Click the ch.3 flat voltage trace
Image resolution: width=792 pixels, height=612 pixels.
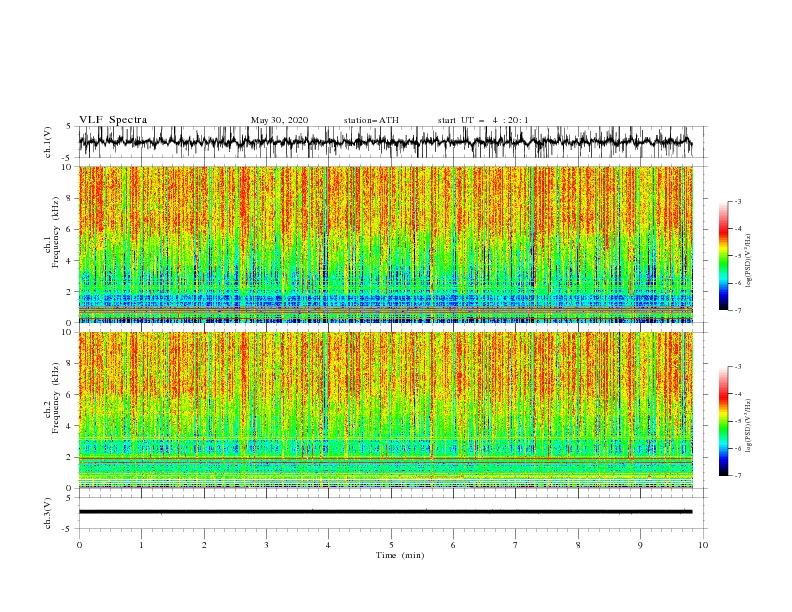click(x=385, y=512)
